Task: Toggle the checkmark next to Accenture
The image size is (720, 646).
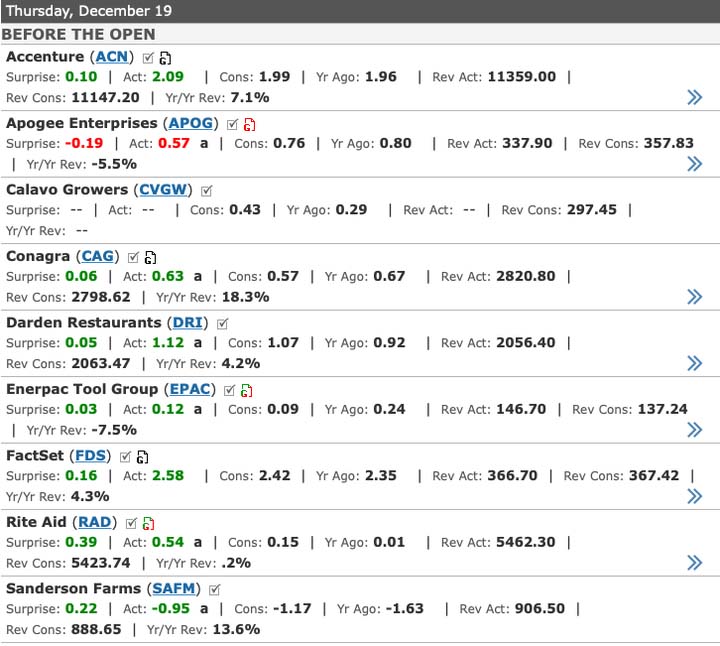Action: [148, 57]
